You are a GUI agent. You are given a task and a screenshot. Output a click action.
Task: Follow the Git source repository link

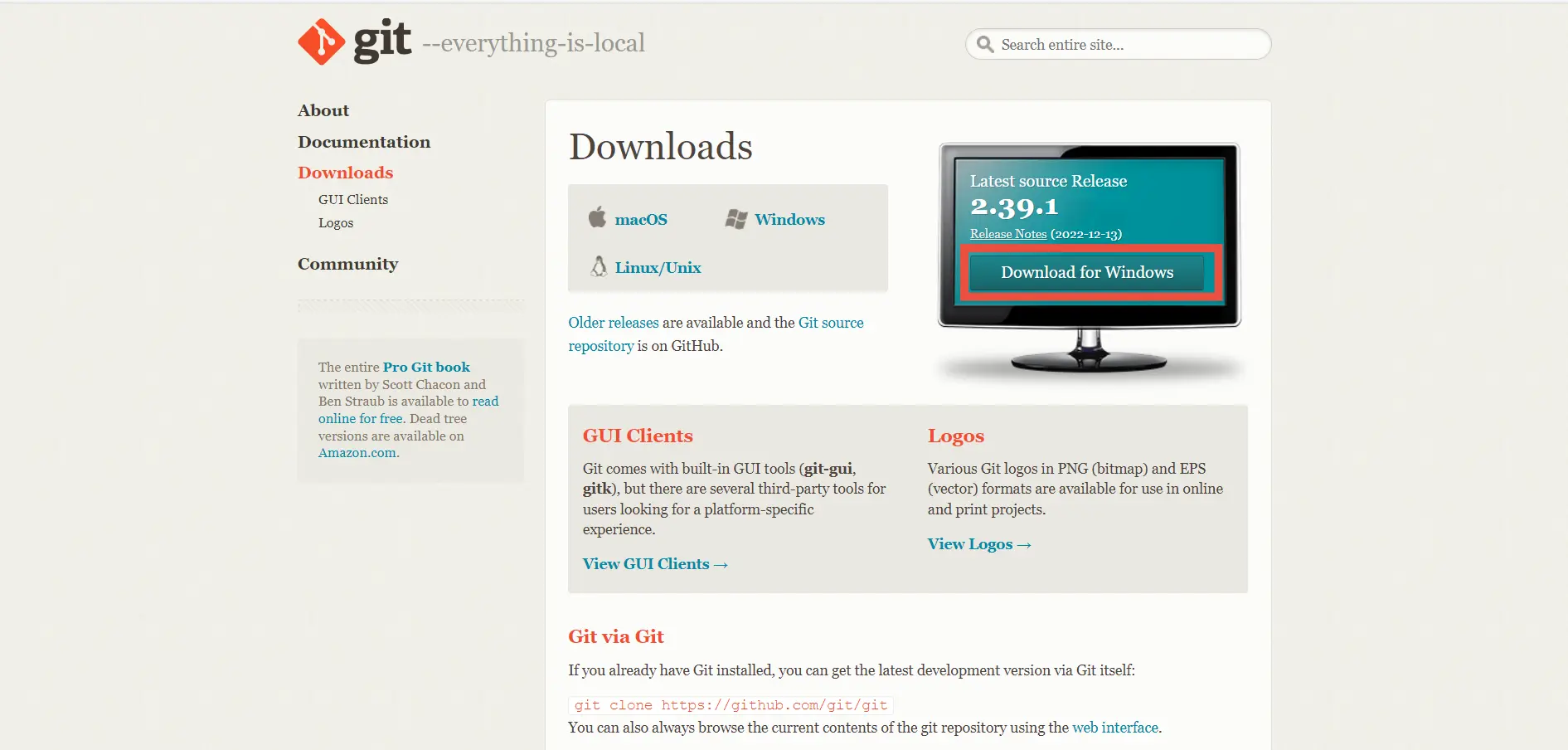[x=716, y=334]
